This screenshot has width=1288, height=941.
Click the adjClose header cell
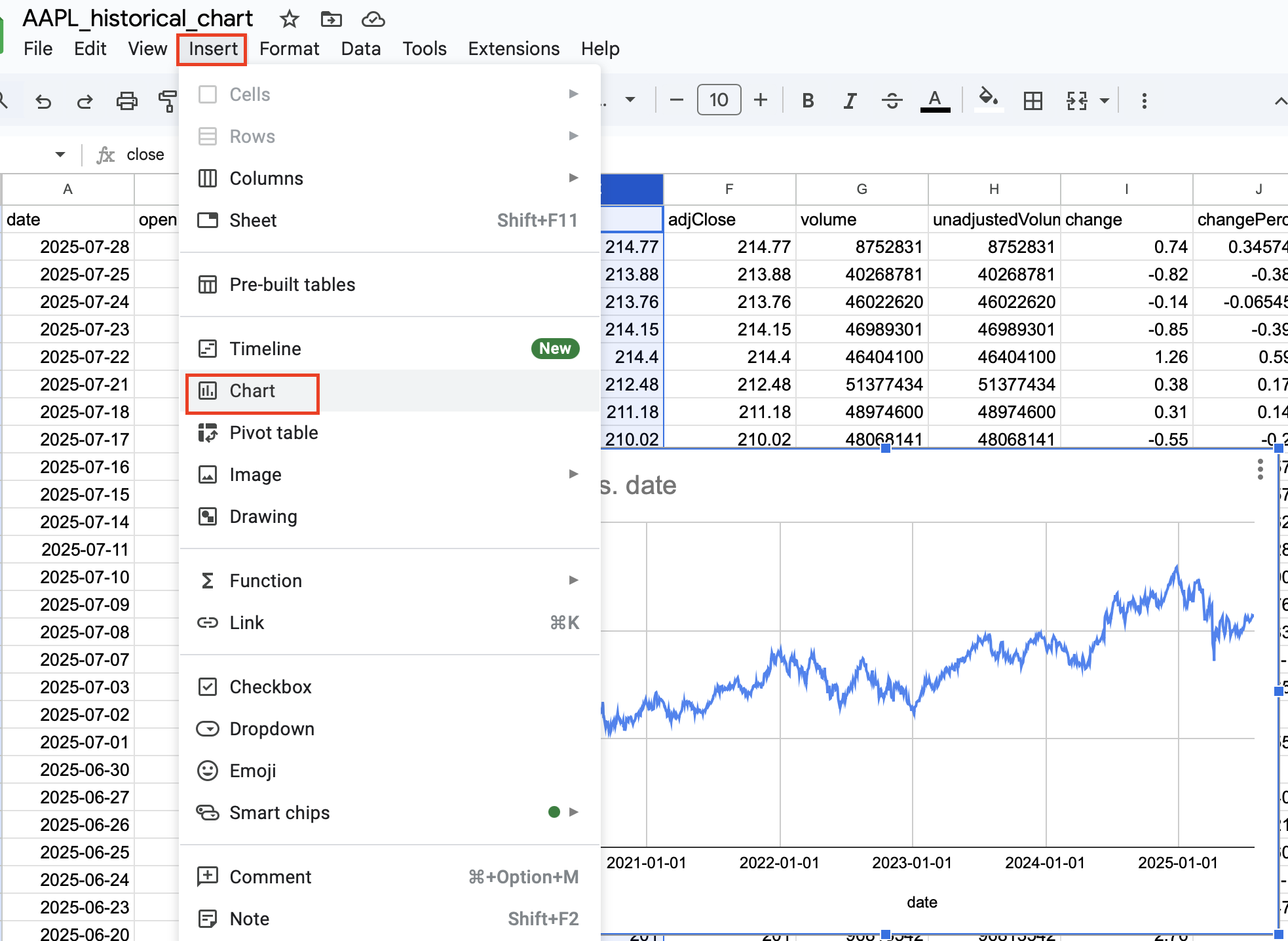729,220
